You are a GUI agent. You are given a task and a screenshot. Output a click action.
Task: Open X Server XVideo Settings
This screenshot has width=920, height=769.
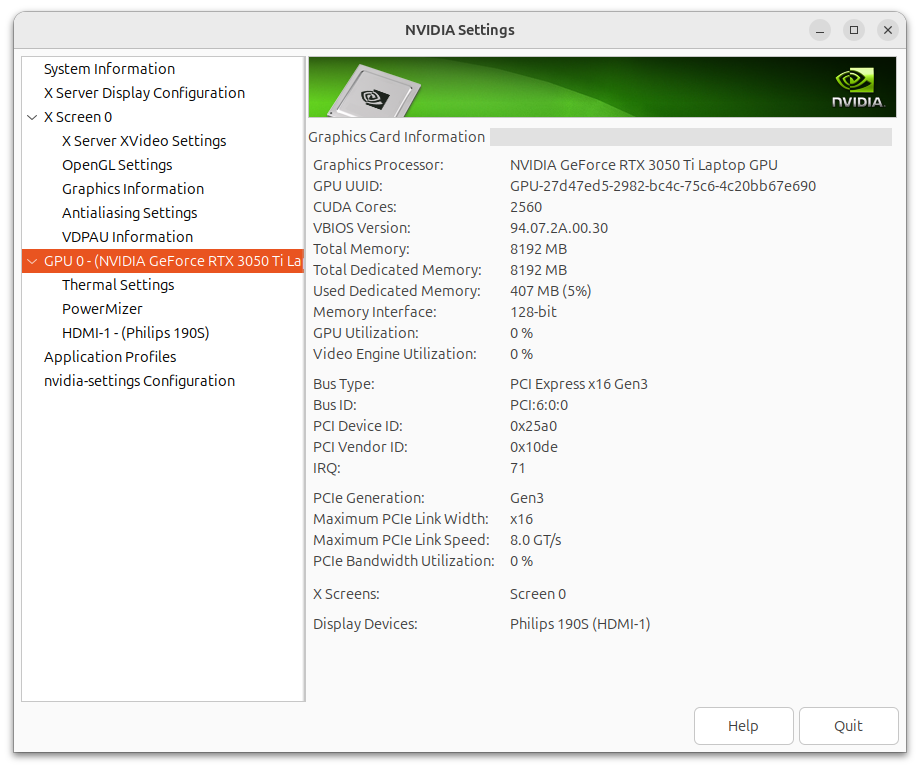144,141
